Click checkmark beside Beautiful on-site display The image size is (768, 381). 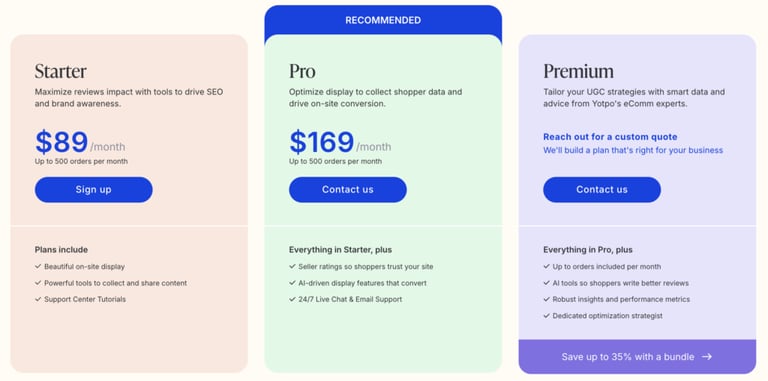(38, 266)
